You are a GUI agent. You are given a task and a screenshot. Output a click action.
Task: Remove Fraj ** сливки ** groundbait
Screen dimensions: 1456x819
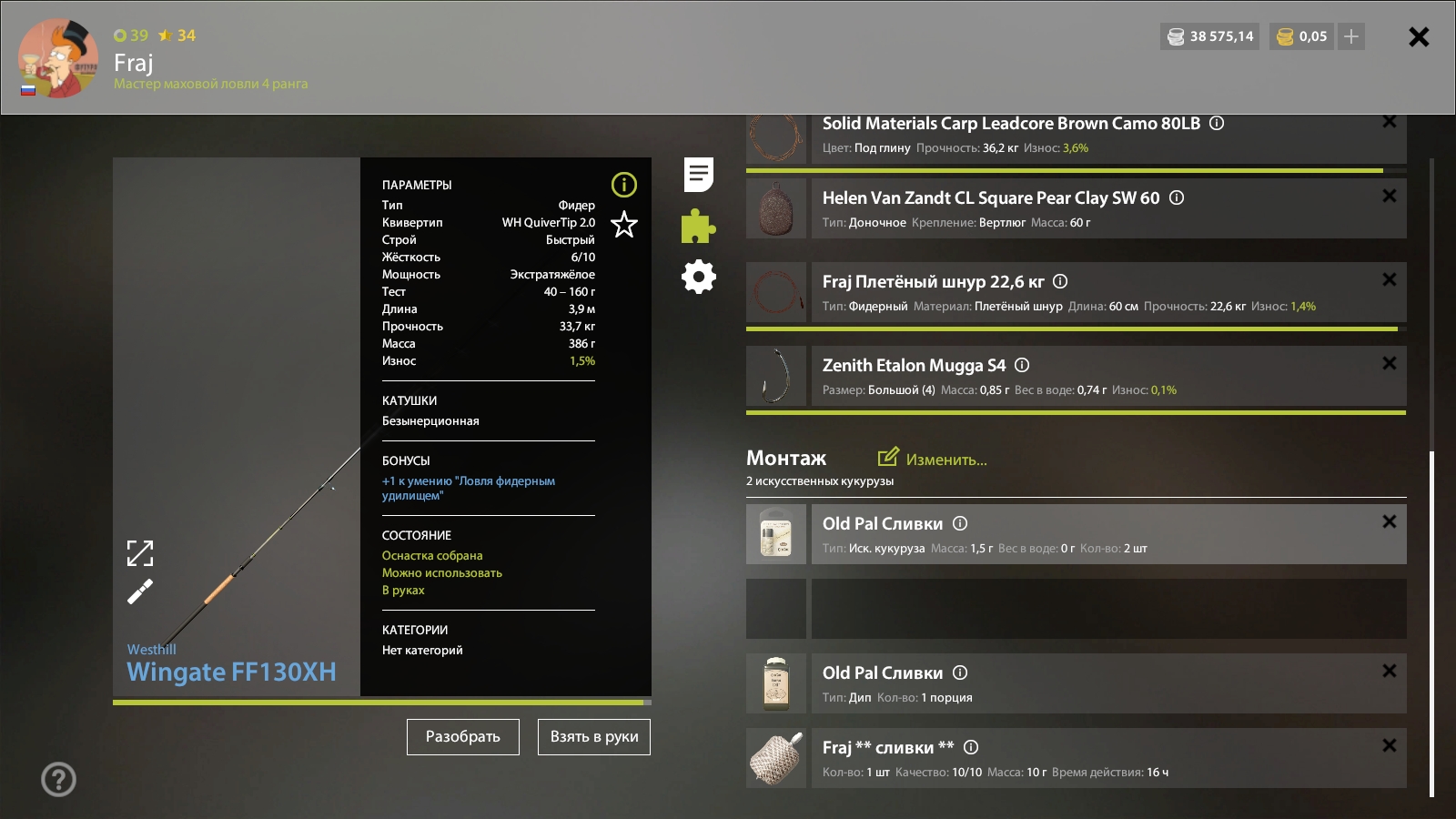(x=1390, y=745)
